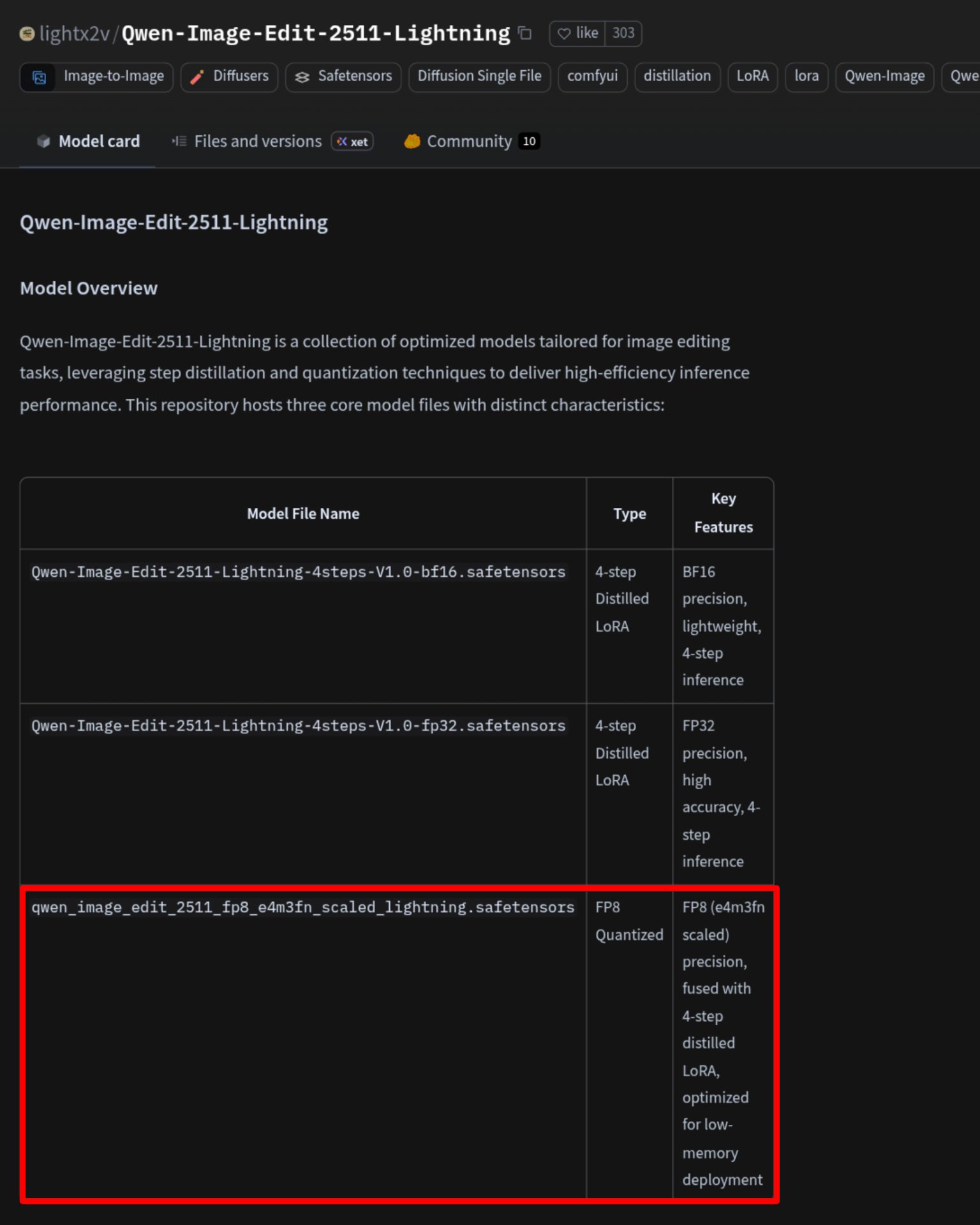This screenshot has height=1225, width=980.
Task: Click the Diffusers pencil icon
Action: click(x=197, y=77)
